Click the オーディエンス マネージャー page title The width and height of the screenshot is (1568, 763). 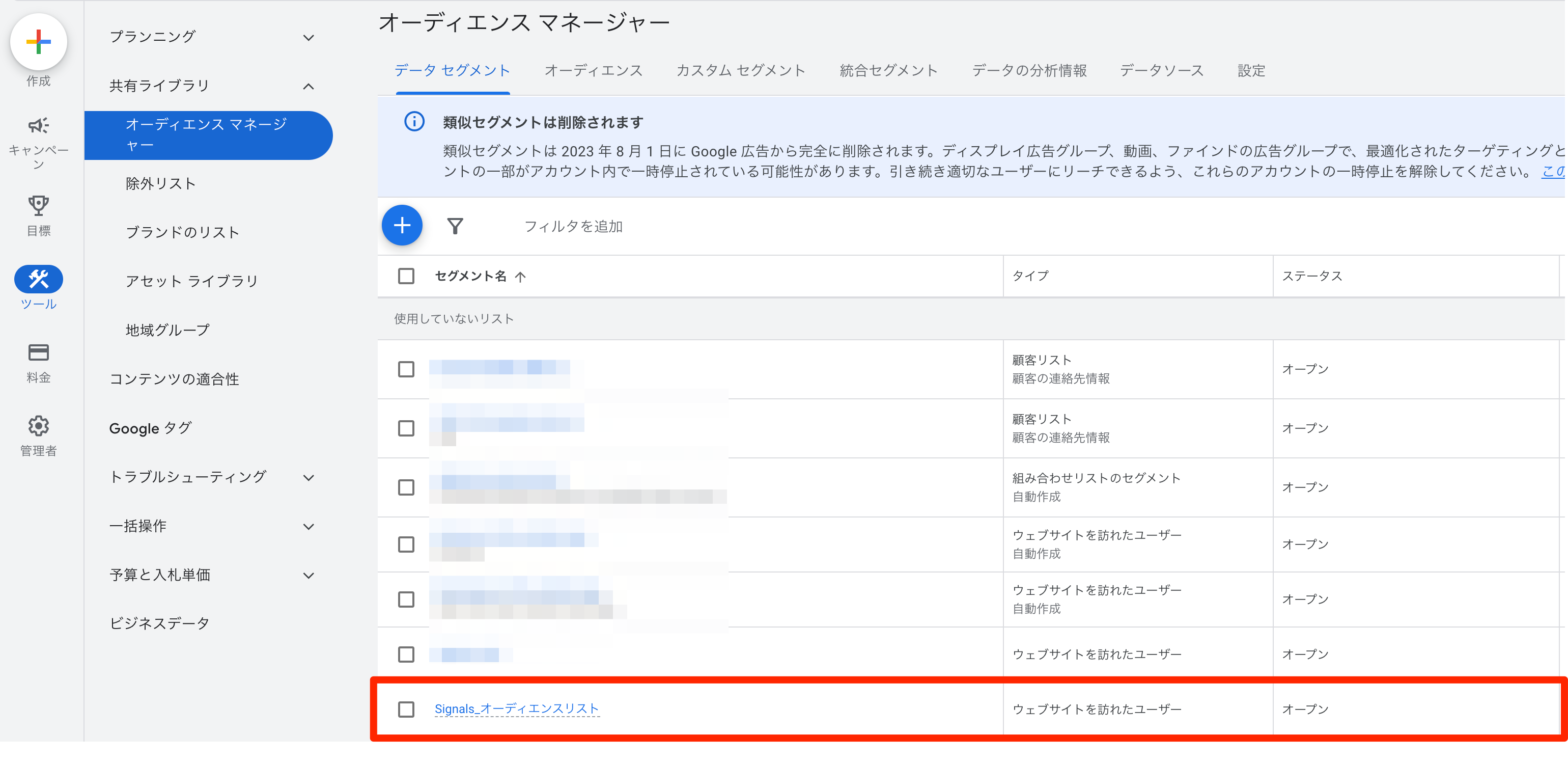point(523,22)
